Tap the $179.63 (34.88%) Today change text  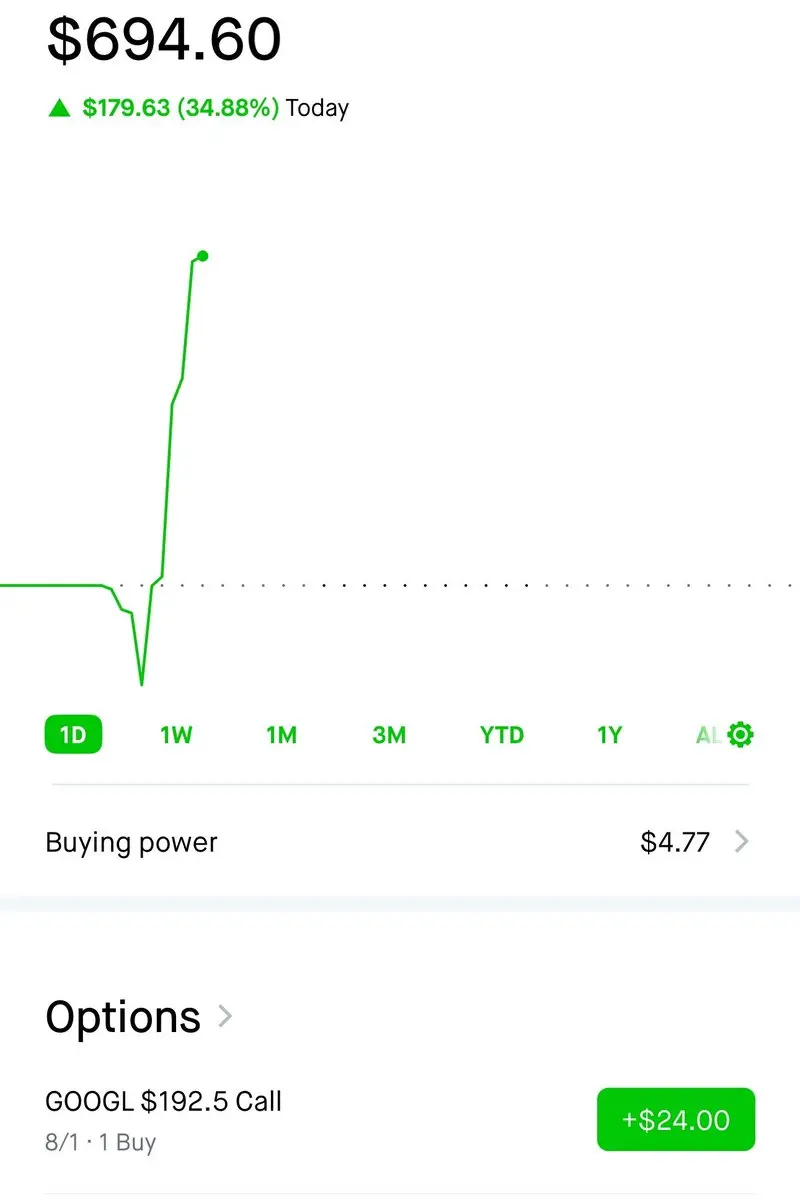point(215,108)
